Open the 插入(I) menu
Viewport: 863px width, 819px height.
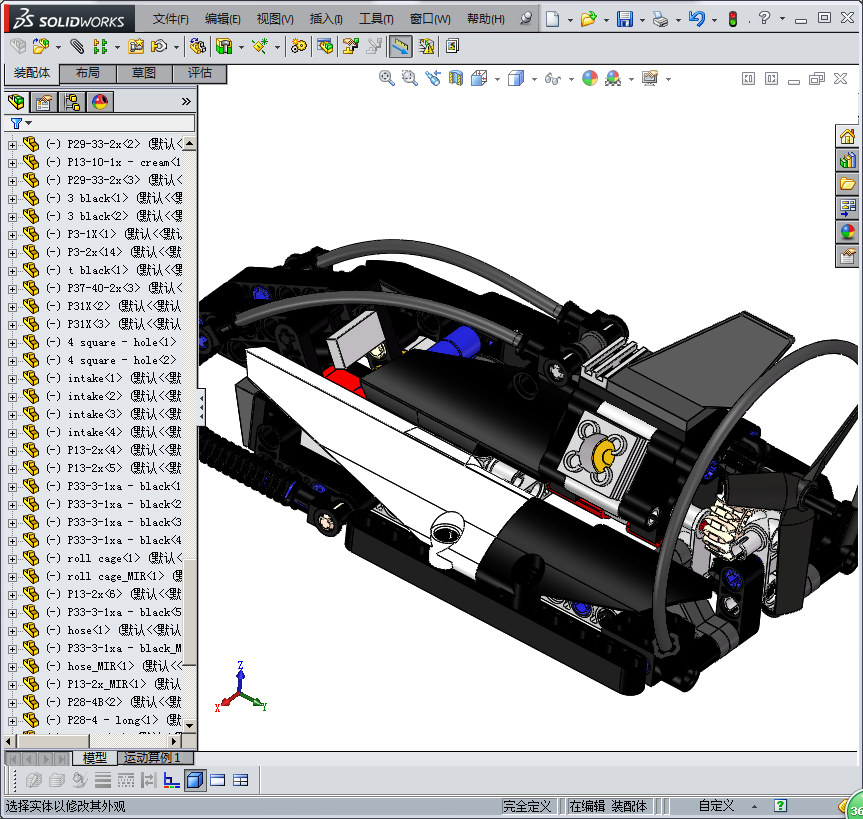point(326,19)
